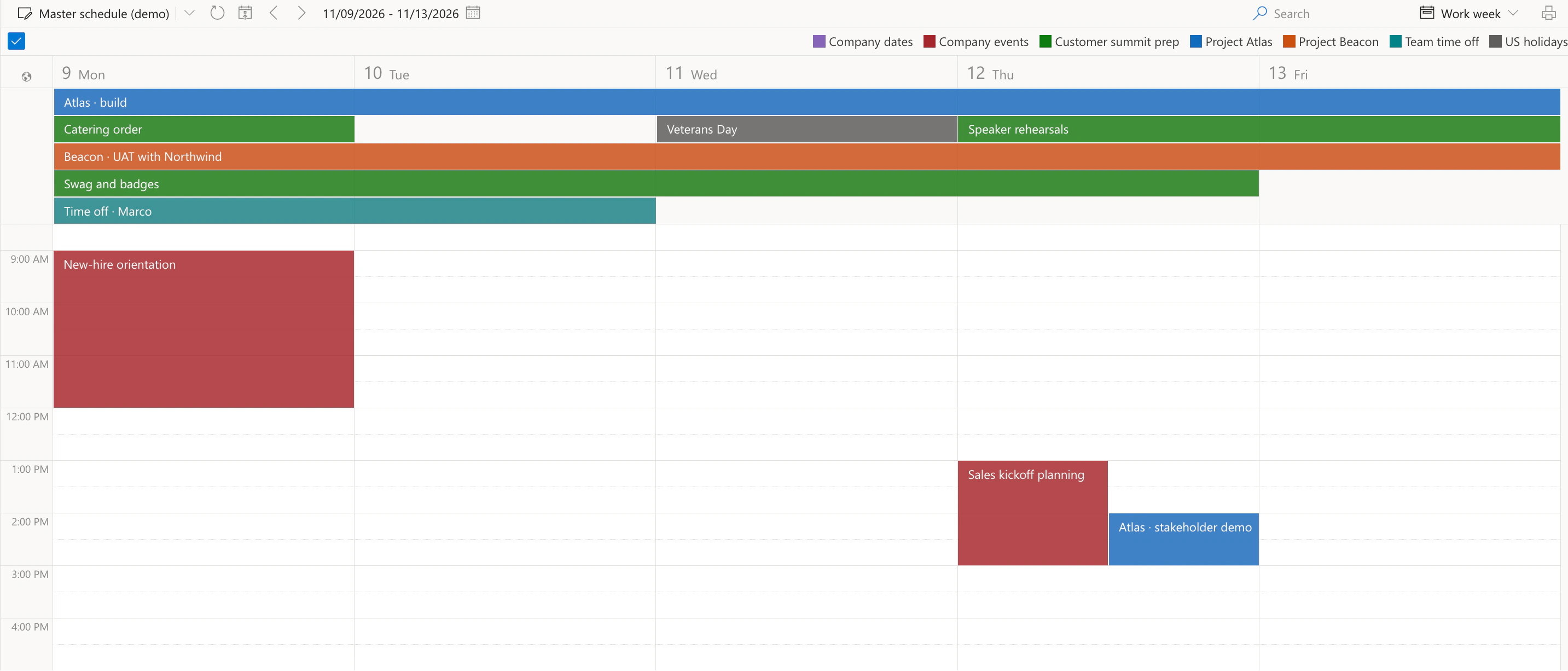Open the Time off · Marco event
The image size is (1568, 671).
pyautogui.click(x=355, y=211)
